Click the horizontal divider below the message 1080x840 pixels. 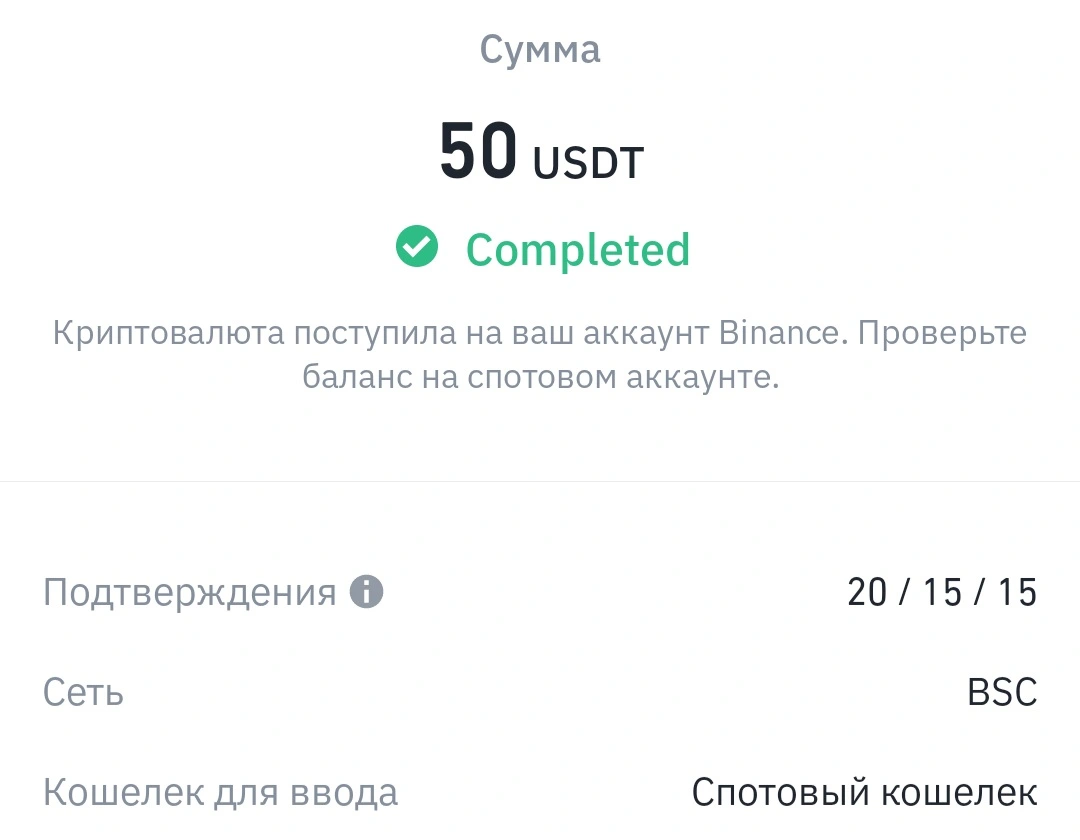click(x=540, y=481)
